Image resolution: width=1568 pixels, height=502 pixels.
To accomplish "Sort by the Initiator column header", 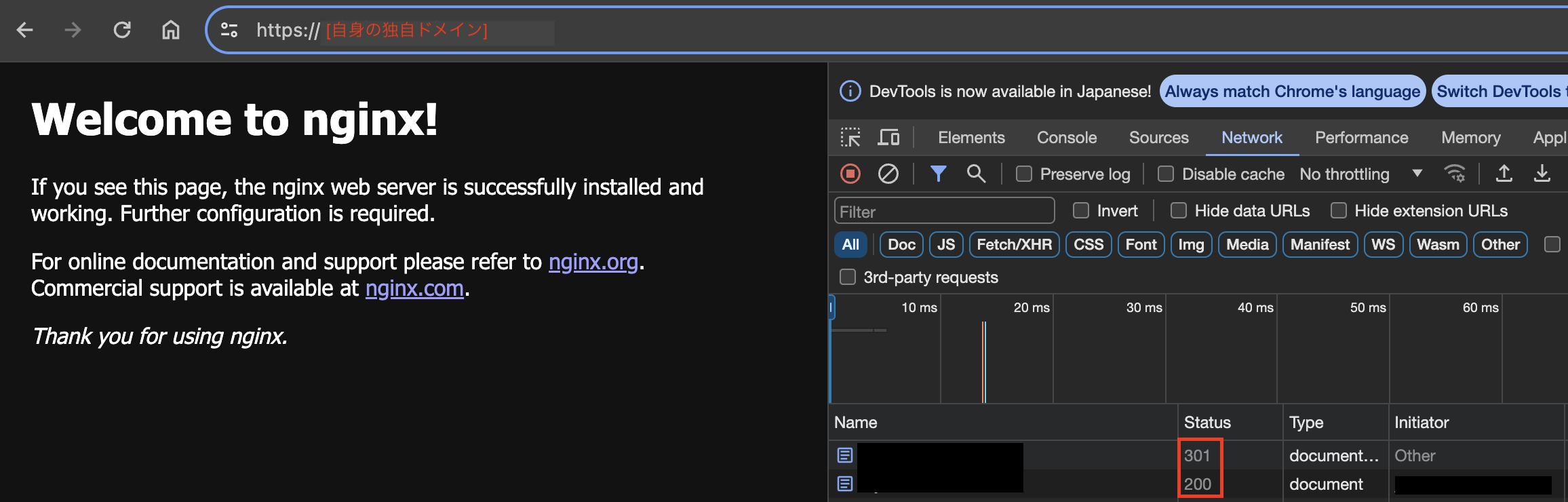I will click(x=1477, y=423).
